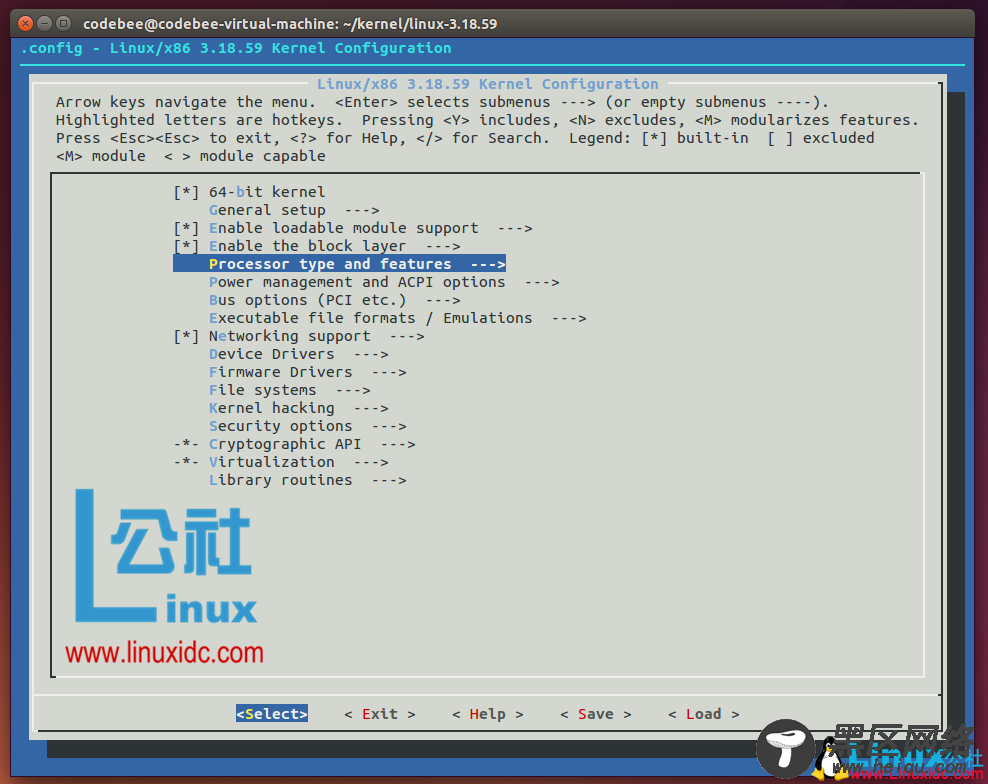988x784 pixels.
Task: Click the Exit button
Action: [x=379, y=714]
